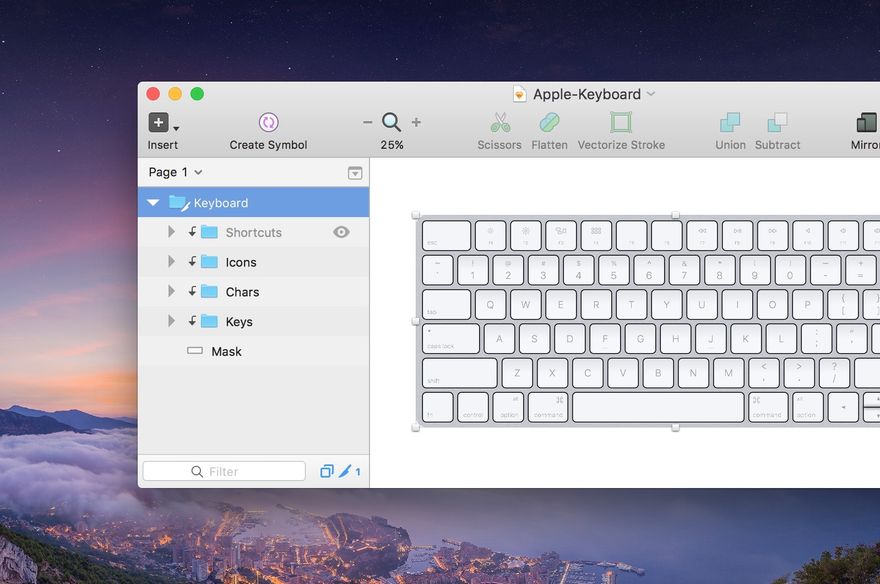The width and height of the screenshot is (880, 584).
Task: Click the Apple-Keyboard document icon
Action: tap(520, 94)
